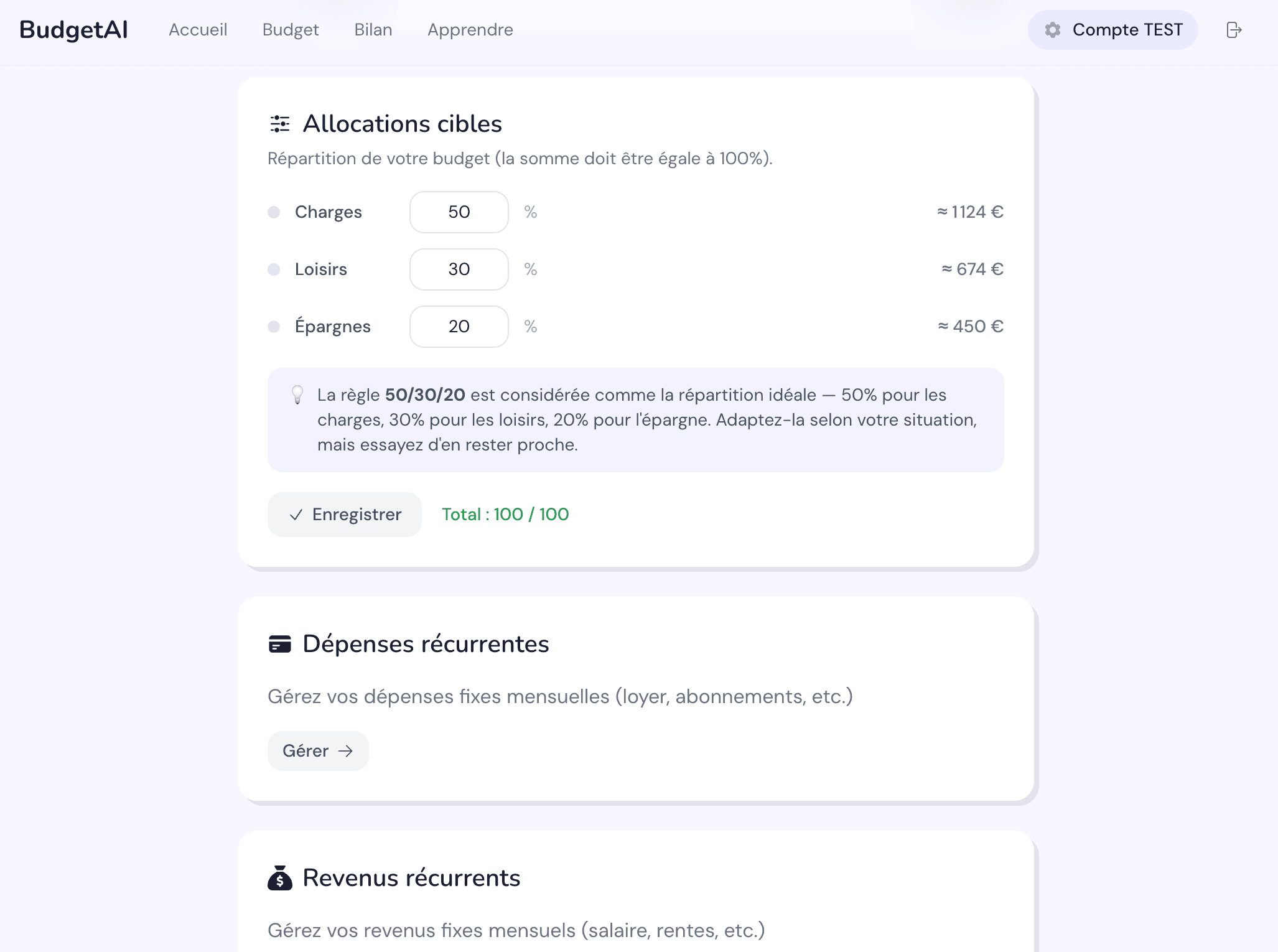Select the color dot beside Épargnes
The height and width of the screenshot is (952, 1278).
[274, 327]
